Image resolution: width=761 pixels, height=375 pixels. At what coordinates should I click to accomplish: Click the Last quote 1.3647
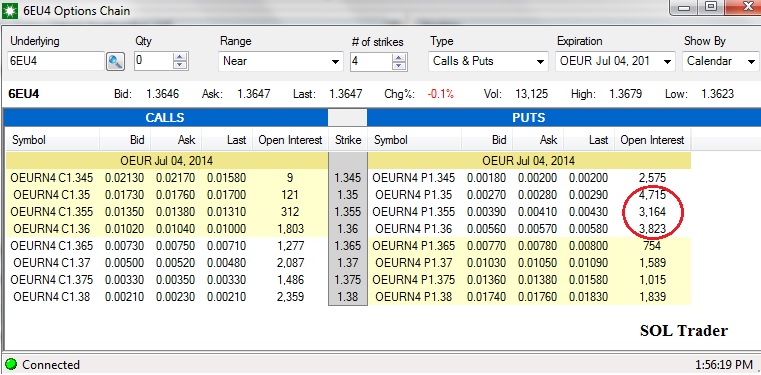(x=346, y=94)
